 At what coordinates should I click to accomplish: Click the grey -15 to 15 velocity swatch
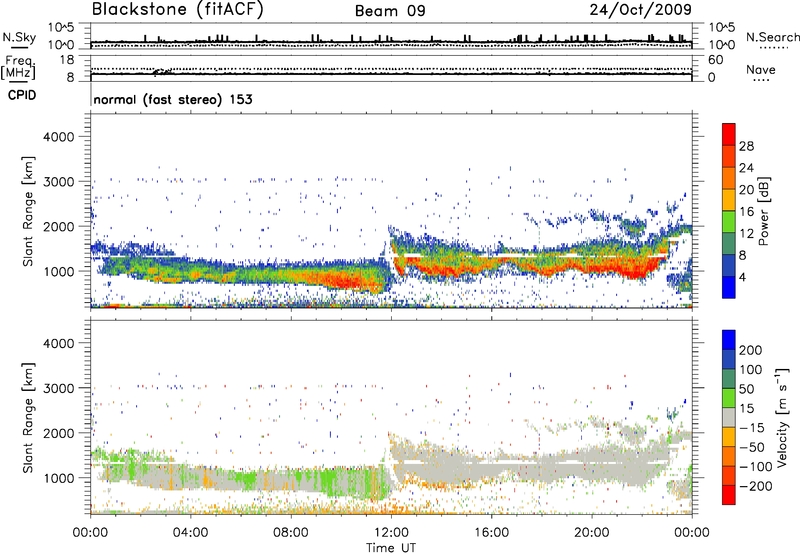point(729,417)
